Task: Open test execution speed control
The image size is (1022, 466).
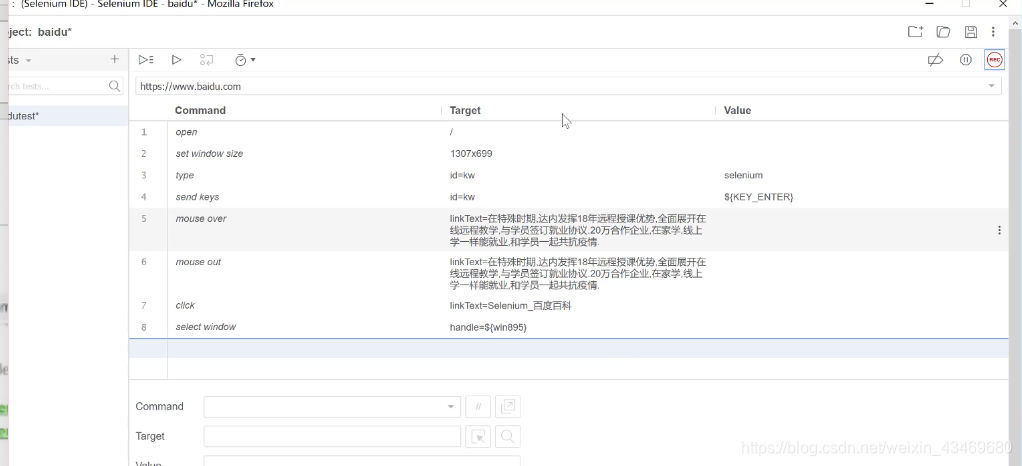Action: pos(241,60)
